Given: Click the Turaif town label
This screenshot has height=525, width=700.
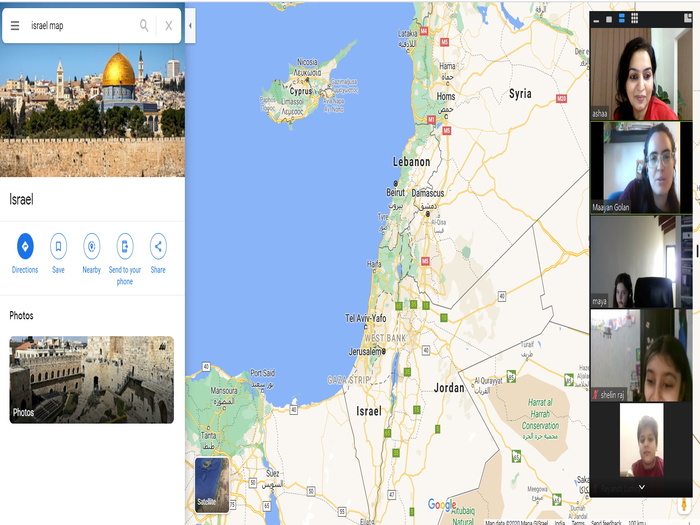Looking at the screenshot, I should click(x=527, y=344).
